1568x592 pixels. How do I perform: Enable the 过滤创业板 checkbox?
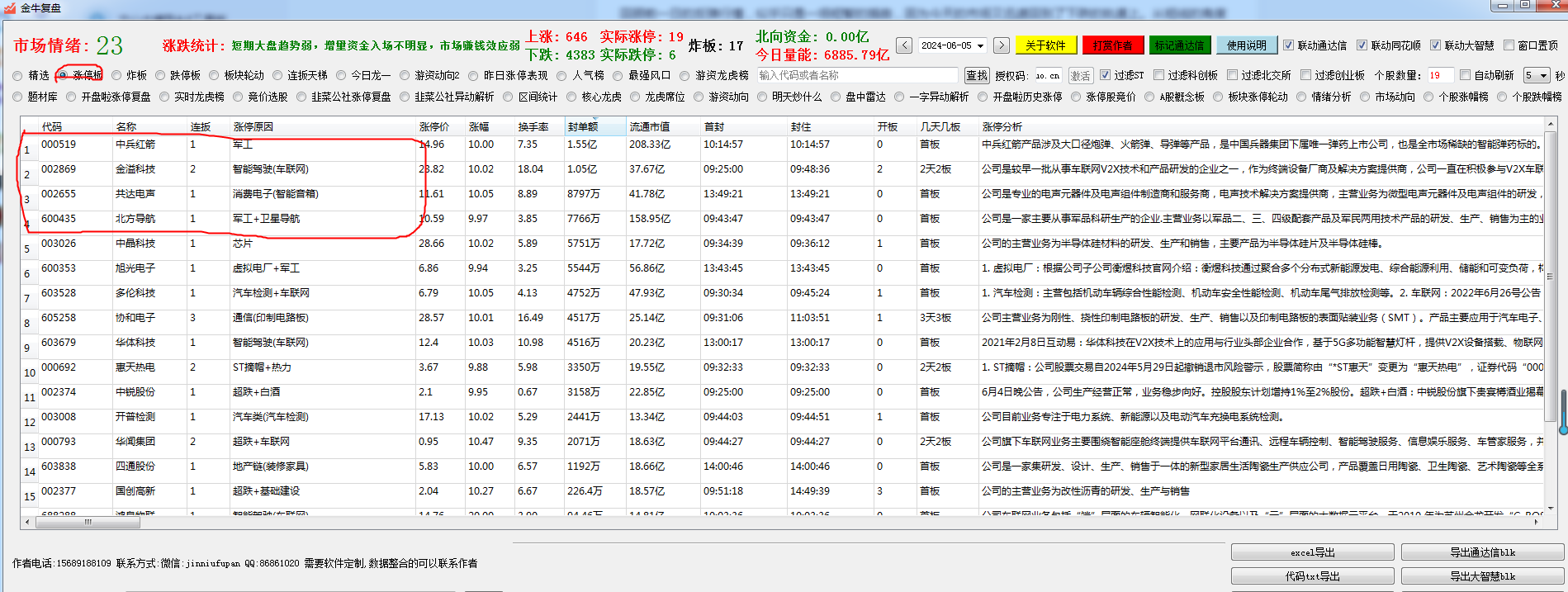coord(1305,75)
